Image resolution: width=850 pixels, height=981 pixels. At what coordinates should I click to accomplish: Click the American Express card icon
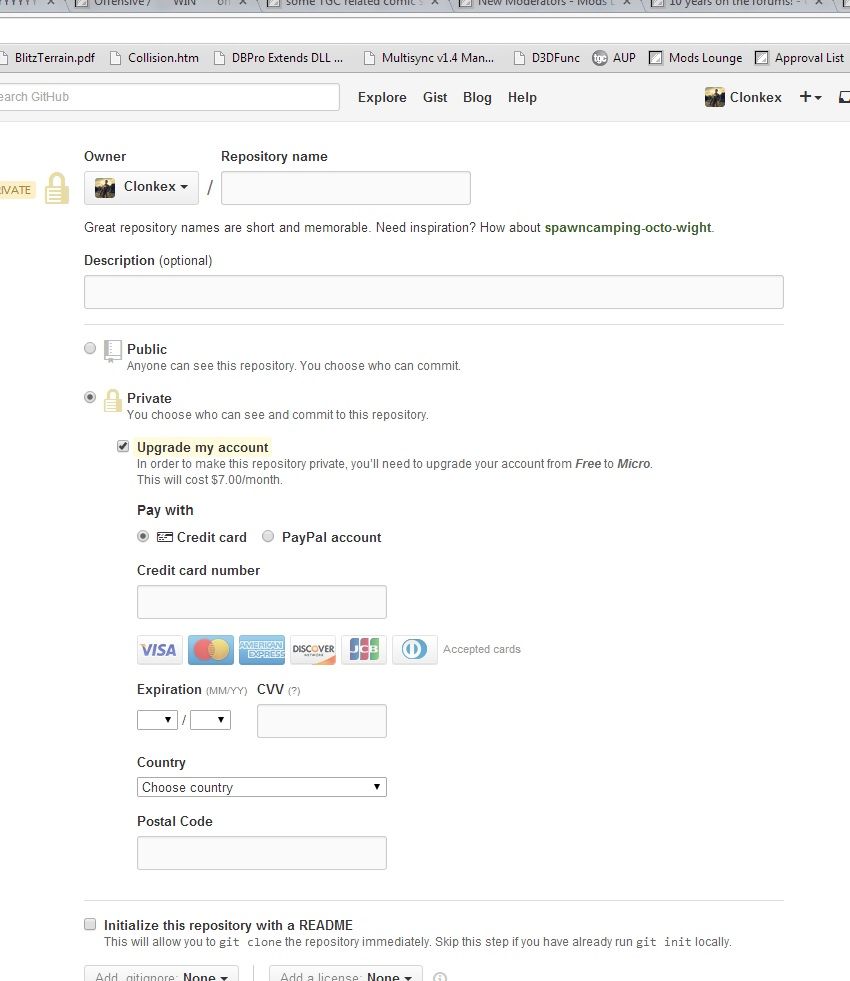click(x=261, y=650)
